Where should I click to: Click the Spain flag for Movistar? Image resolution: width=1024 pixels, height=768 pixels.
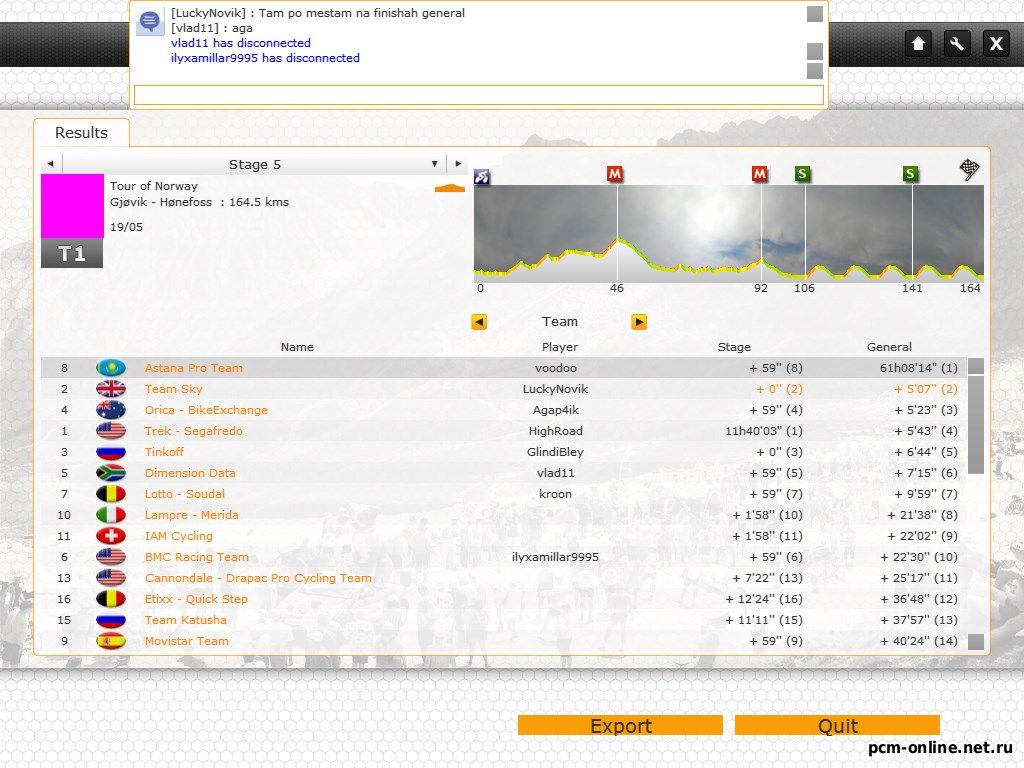111,641
